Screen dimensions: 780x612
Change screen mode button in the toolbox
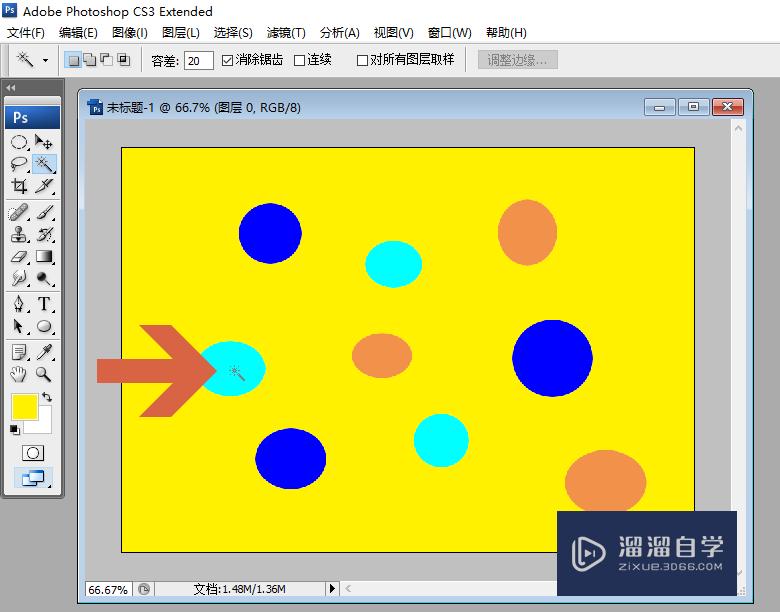[x=33, y=478]
